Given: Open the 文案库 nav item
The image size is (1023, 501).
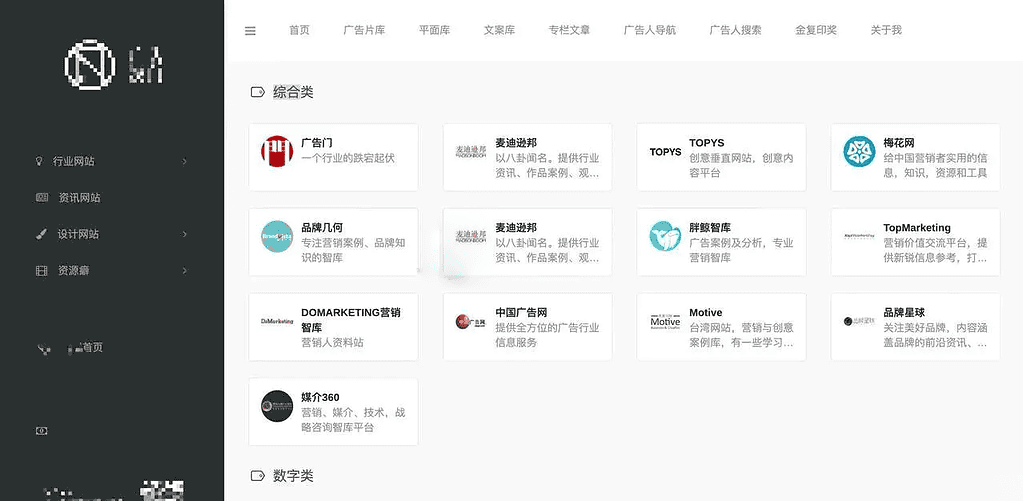Looking at the screenshot, I should coord(499,30).
